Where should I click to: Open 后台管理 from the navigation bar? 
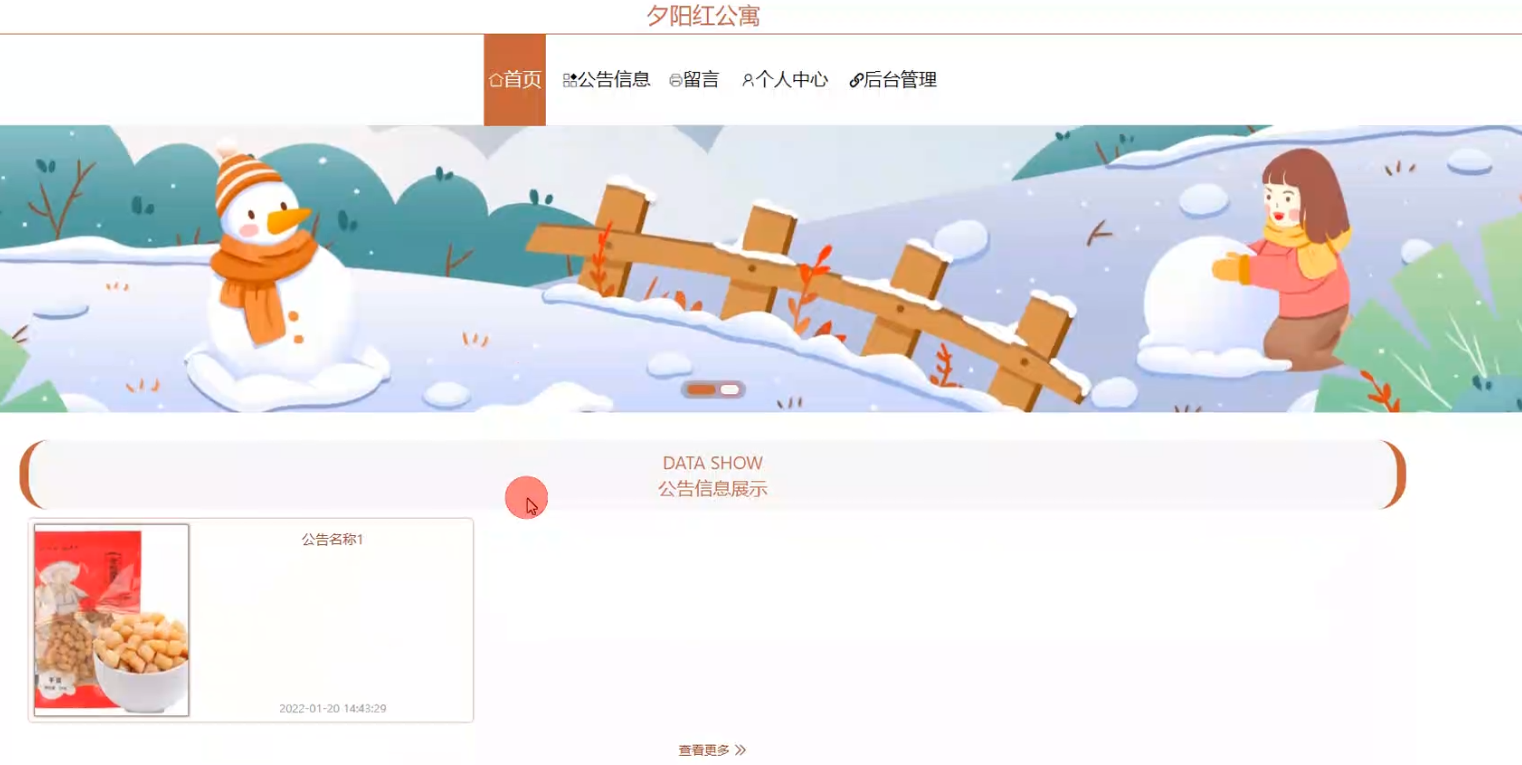[x=893, y=80]
